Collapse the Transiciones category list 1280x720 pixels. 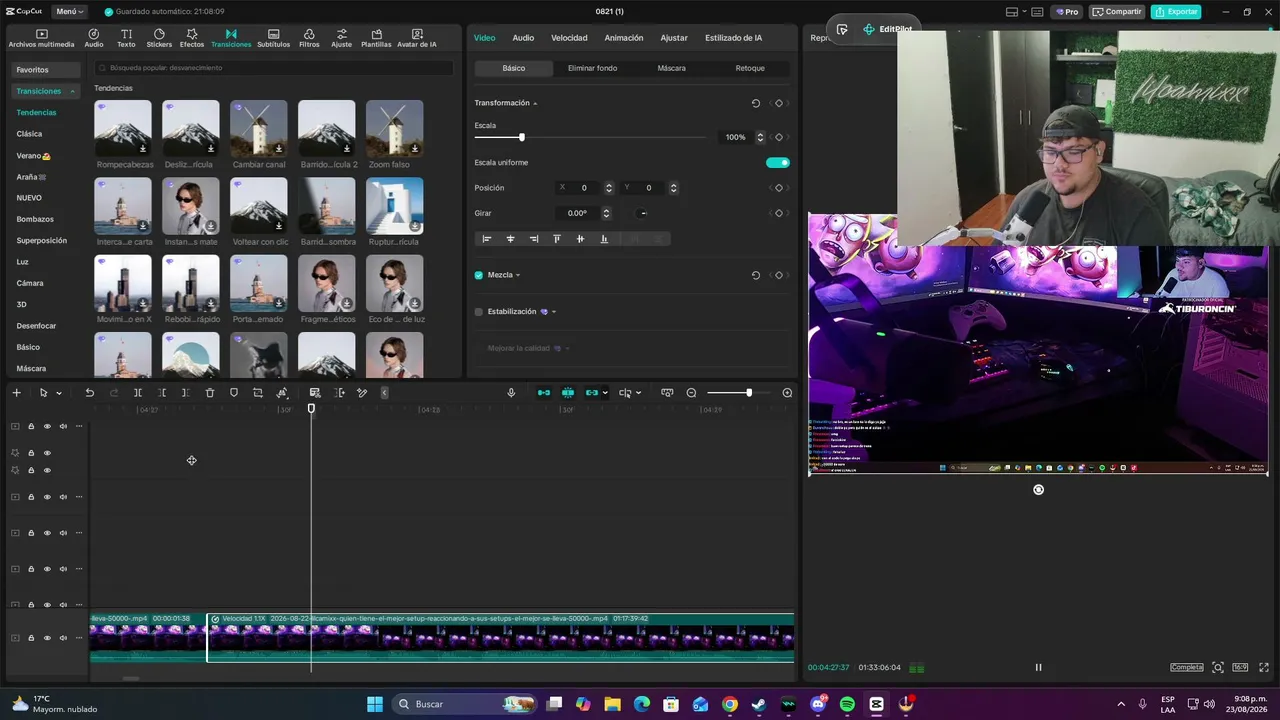coord(72,91)
